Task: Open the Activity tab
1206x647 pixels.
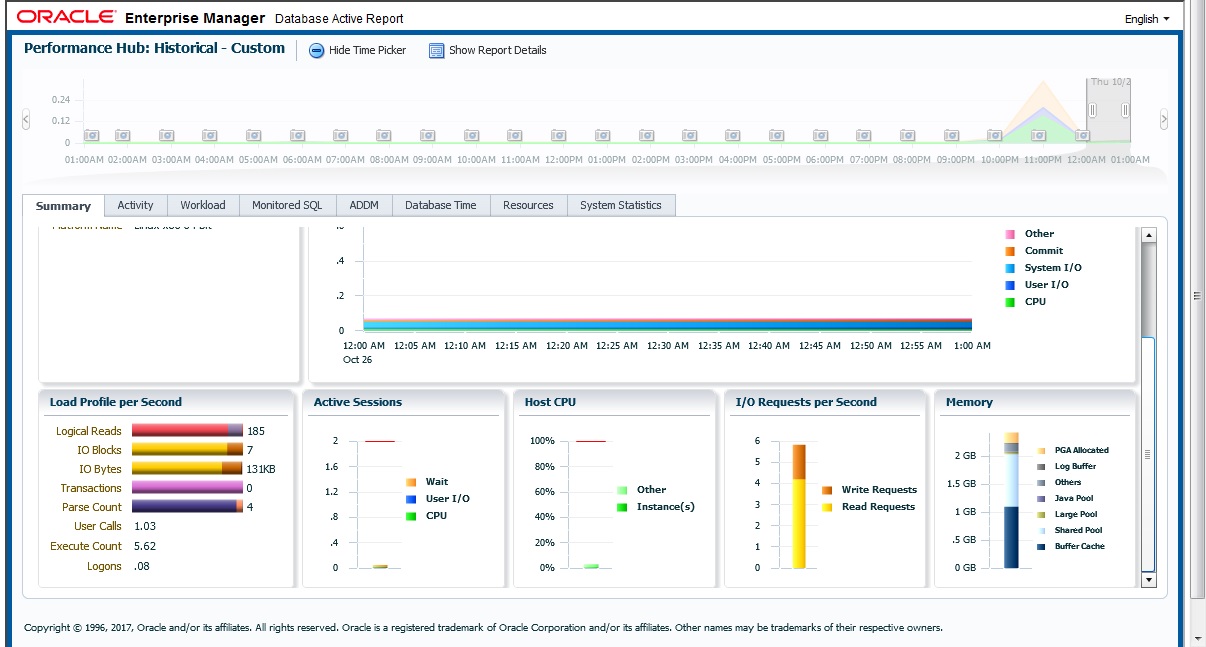Action: tap(136, 205)
